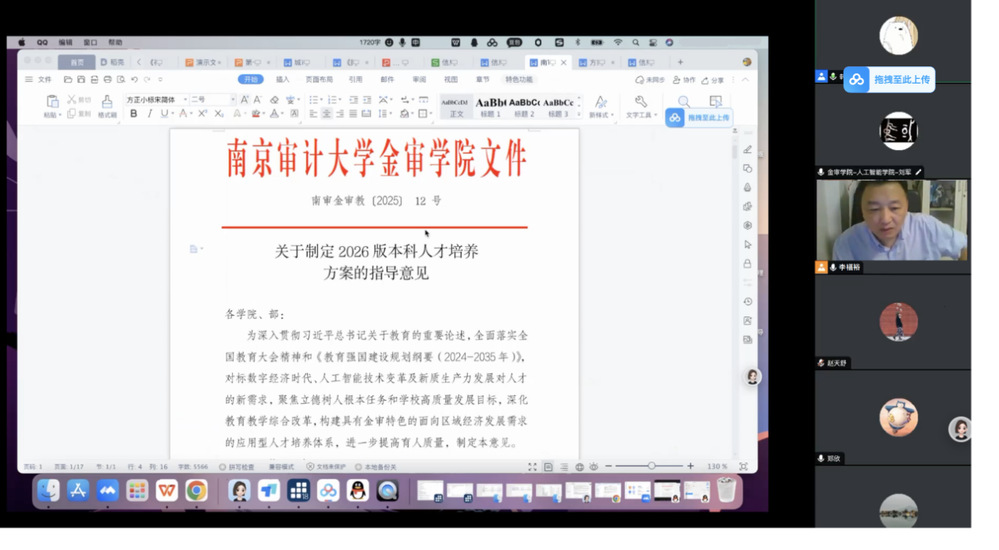Open the Text Tools (文字工具) icon
The image size is (999, 550).
pyautogui.click(x=640, y=103)
